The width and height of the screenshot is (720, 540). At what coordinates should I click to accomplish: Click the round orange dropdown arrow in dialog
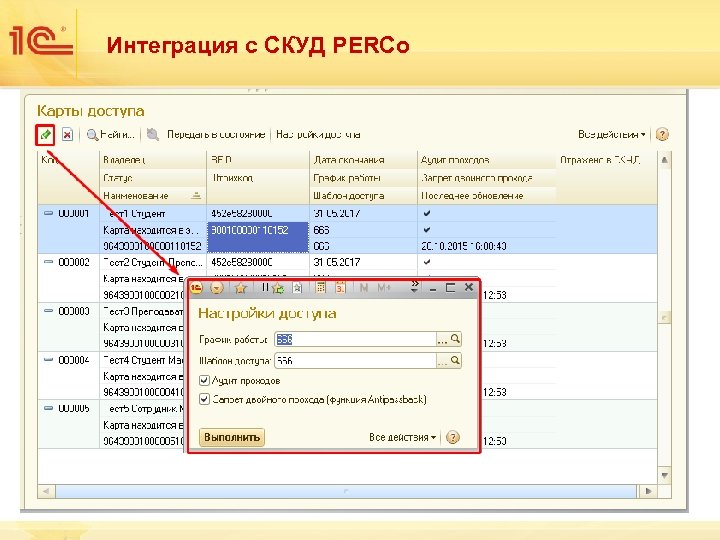(217, 288)
